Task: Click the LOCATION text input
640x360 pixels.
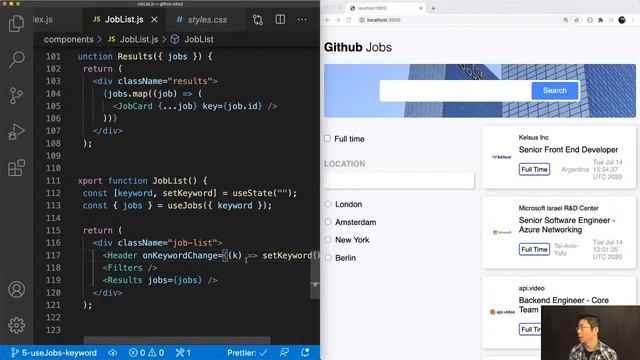Action: click(x=399, y=181)
